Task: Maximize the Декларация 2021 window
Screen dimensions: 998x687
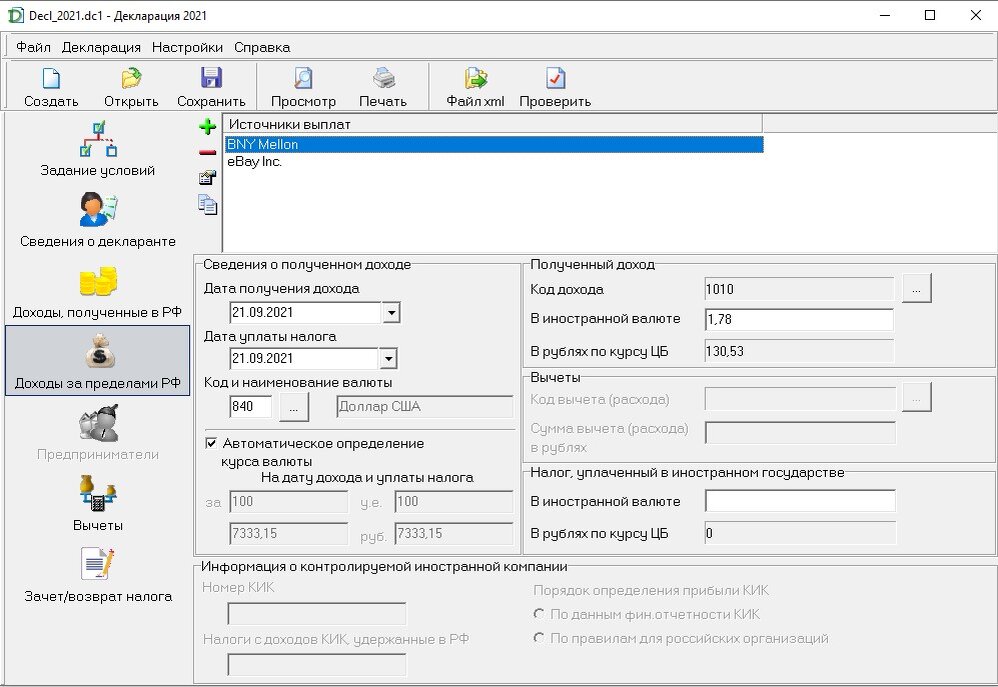Action: (x=930, y=15)
